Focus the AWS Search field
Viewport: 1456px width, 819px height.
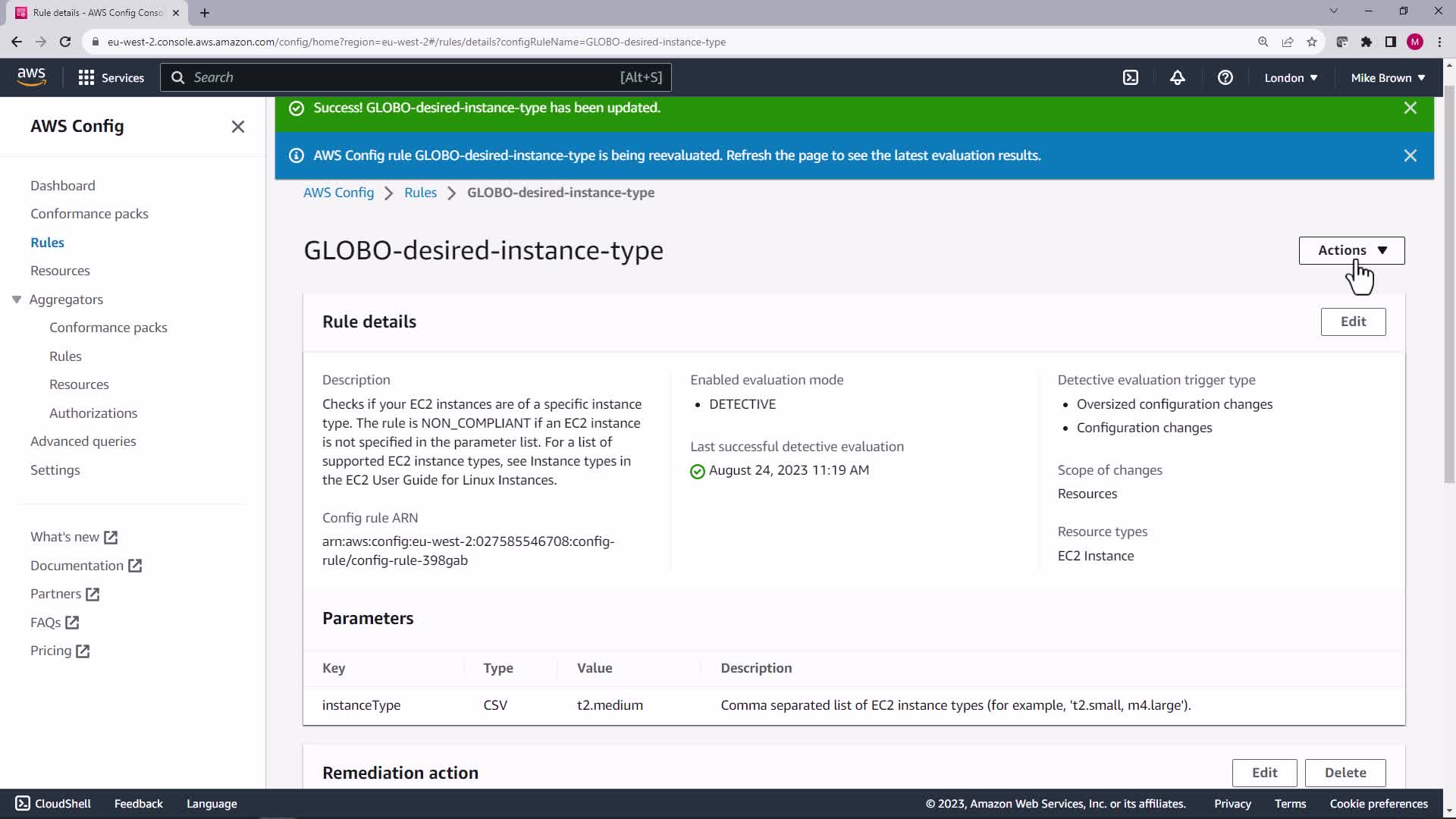tap(402, 77)
